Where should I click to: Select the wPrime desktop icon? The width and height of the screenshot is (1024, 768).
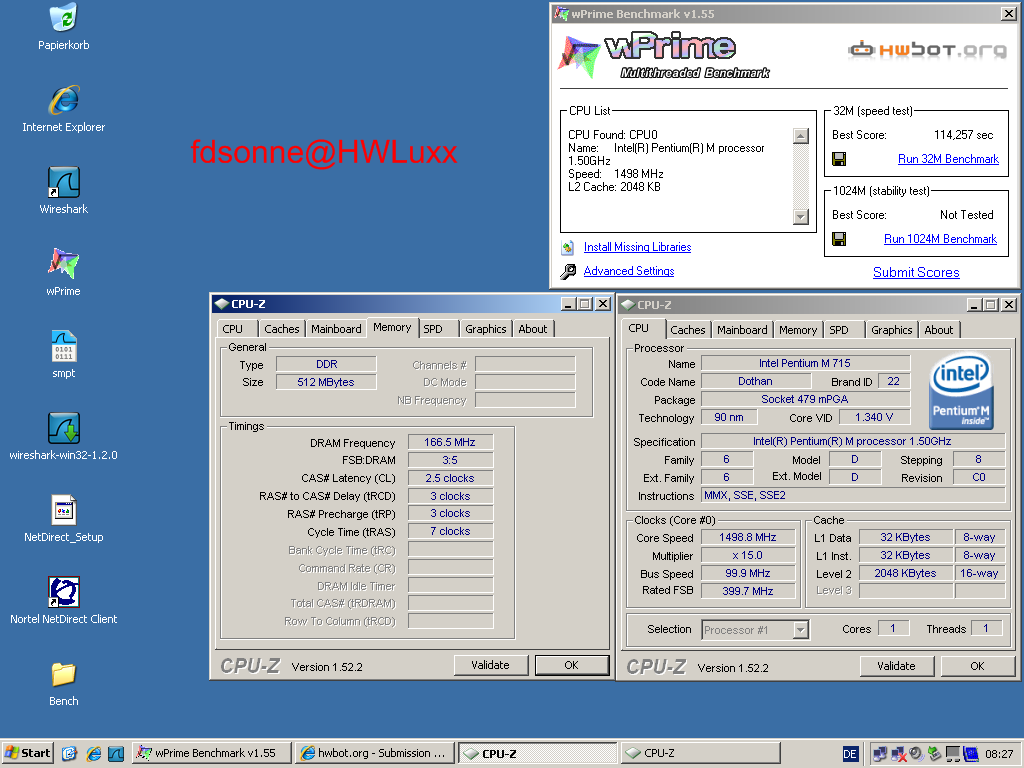tap(63, 264)
